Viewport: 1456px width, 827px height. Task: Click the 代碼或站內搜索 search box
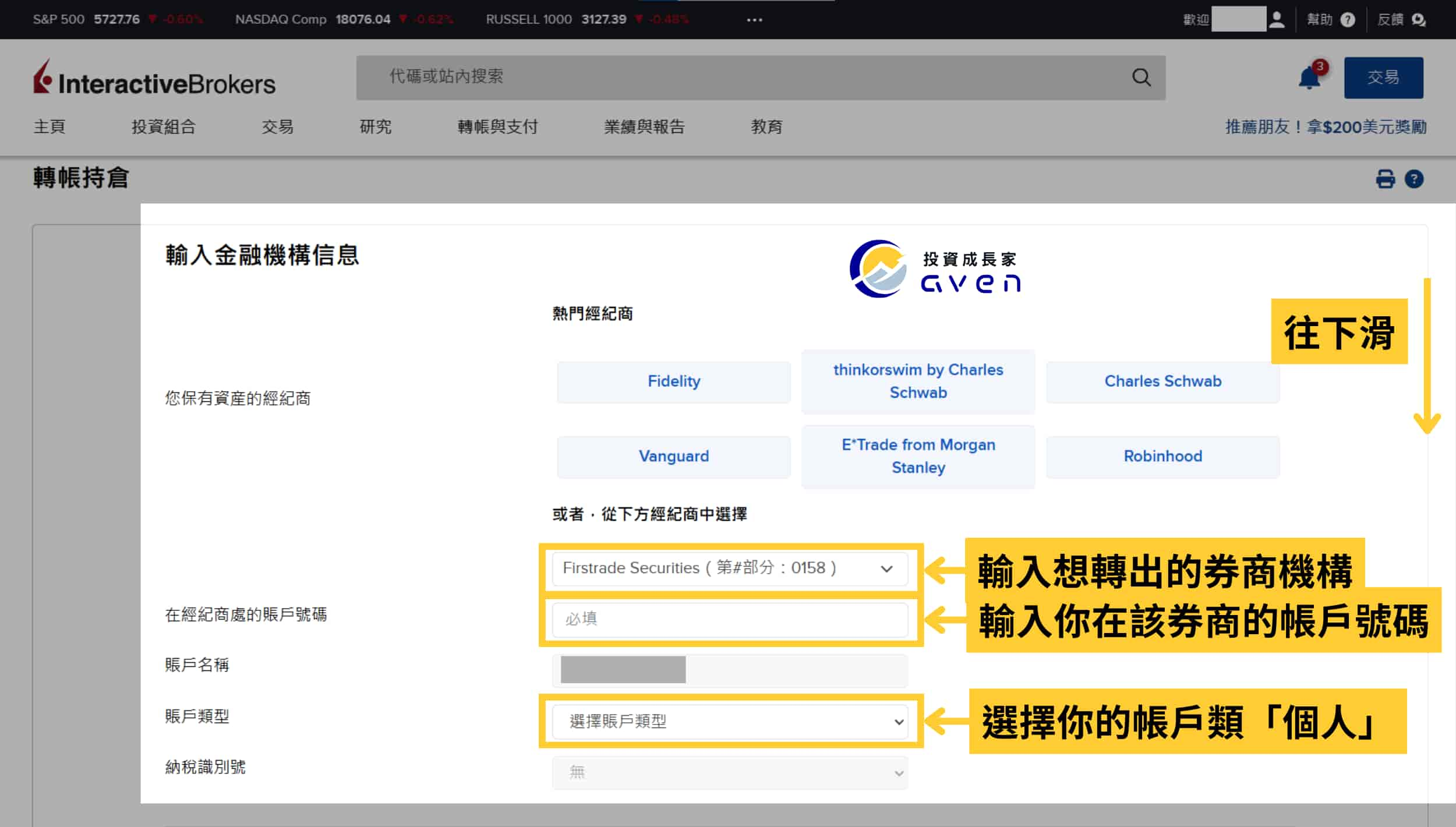[761, 77]
